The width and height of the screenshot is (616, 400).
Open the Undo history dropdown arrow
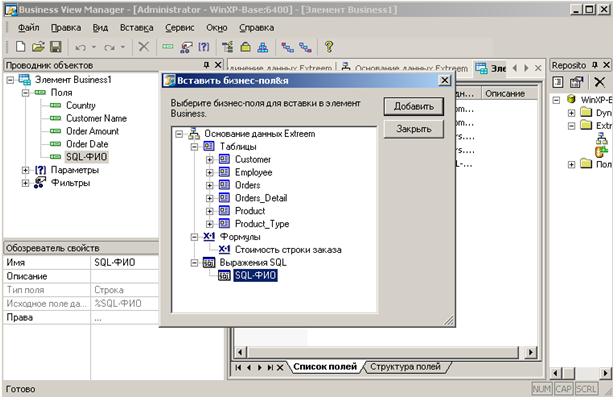(94, 47)
